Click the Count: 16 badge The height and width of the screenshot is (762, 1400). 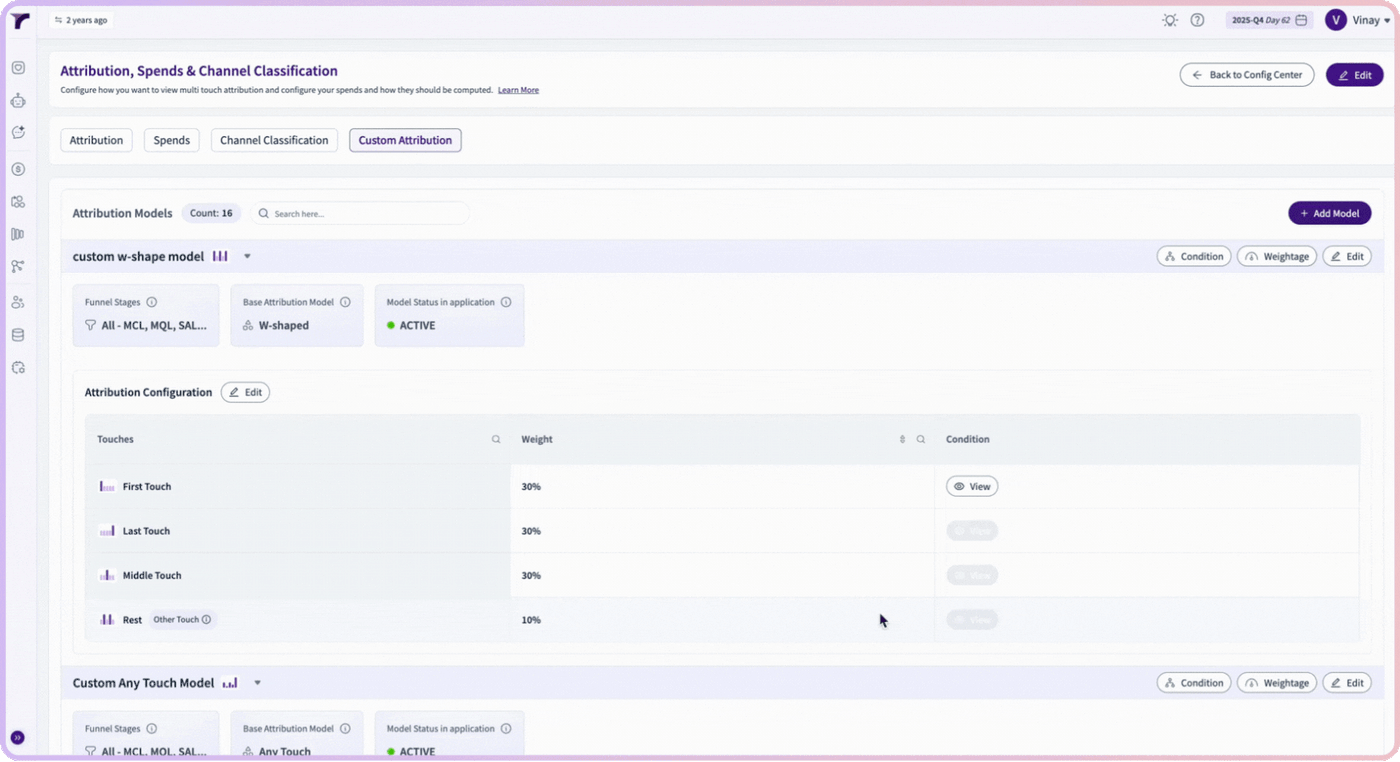(211, 213)
